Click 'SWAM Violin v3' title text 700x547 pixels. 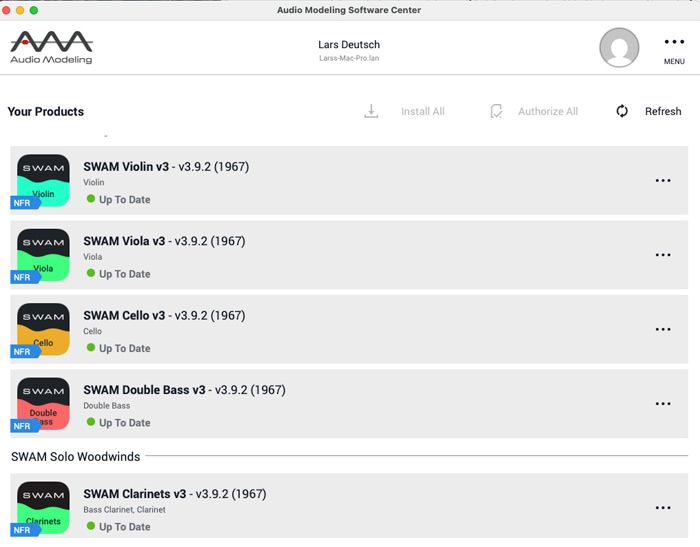point(126,167)
